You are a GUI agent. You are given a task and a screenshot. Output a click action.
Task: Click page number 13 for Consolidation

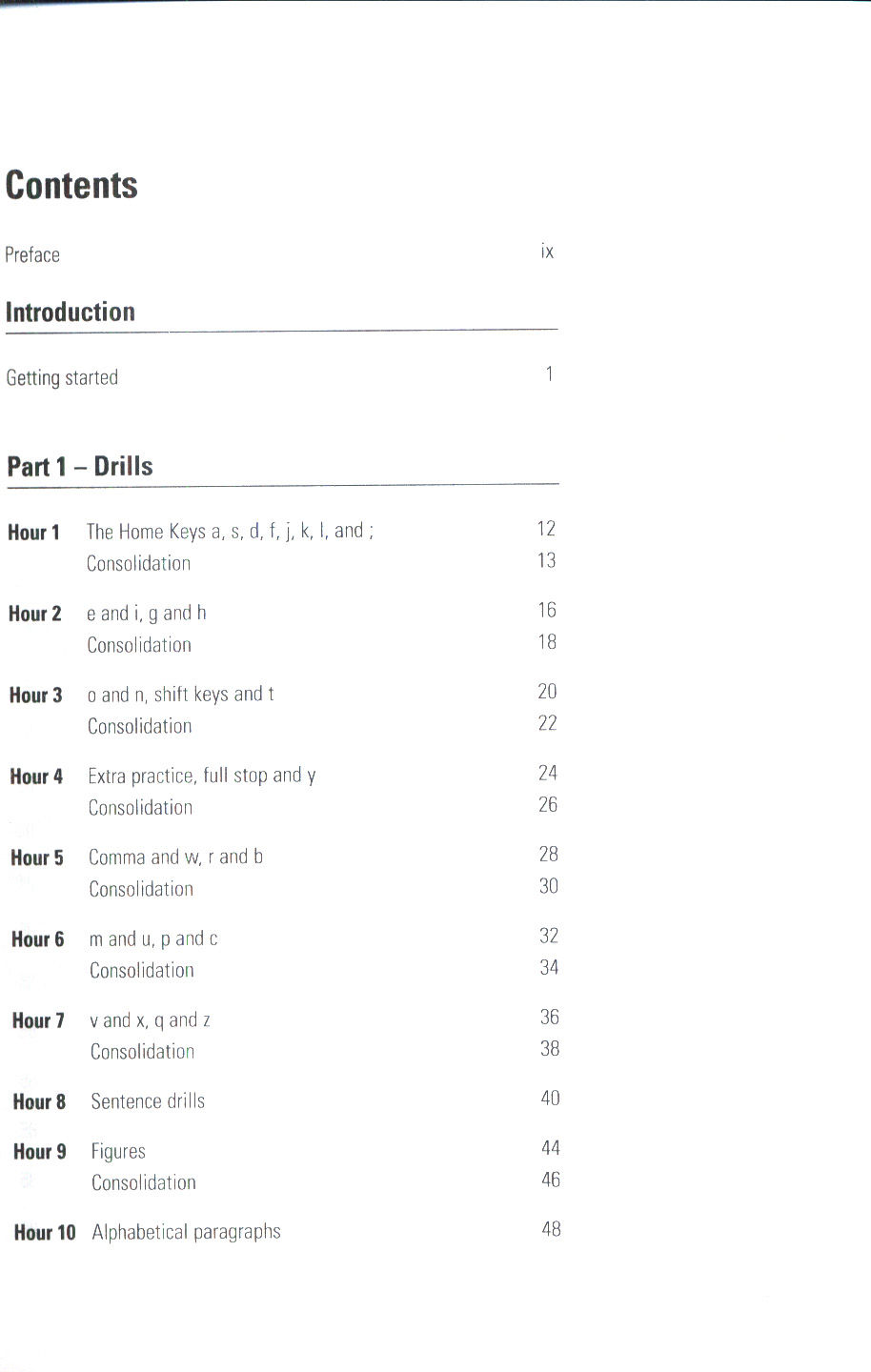pos(546,560)
